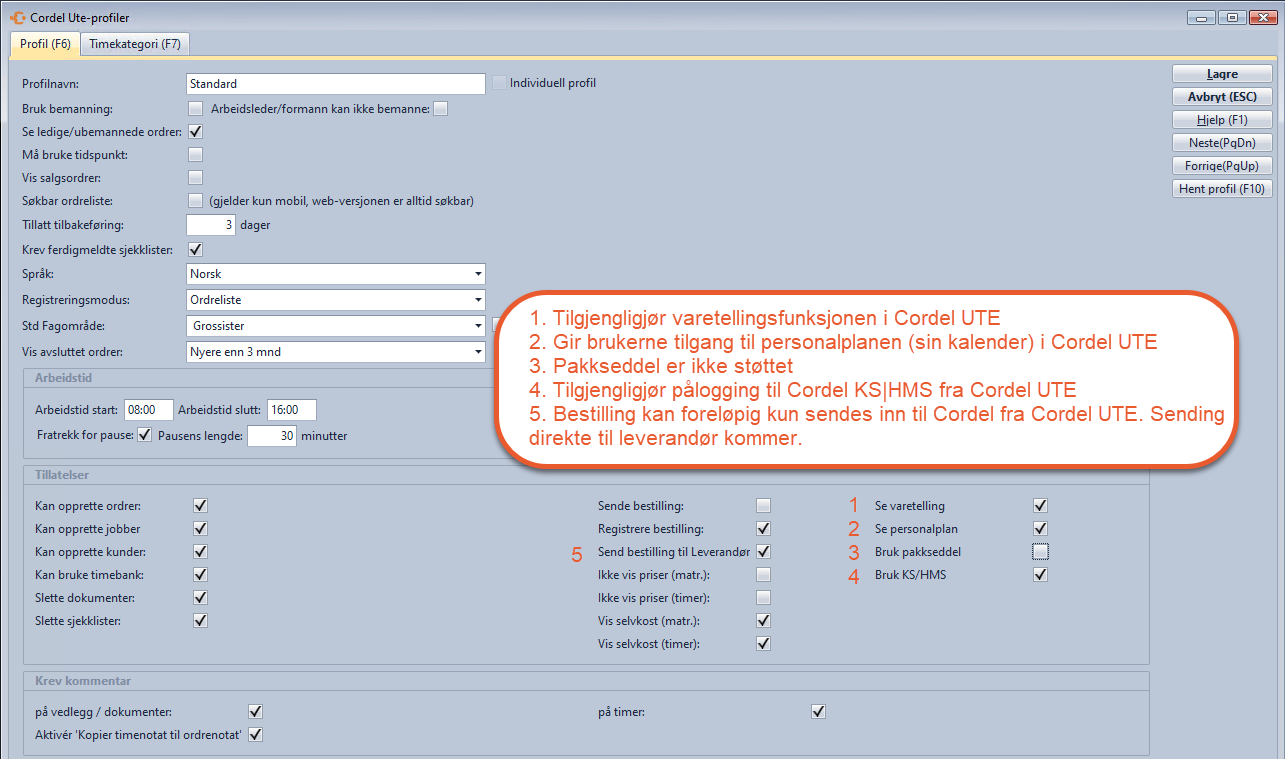Screen dimensions: 1286x759
Task: Click the Tillatt tilbakeføring days field
Action: point(211,225)
